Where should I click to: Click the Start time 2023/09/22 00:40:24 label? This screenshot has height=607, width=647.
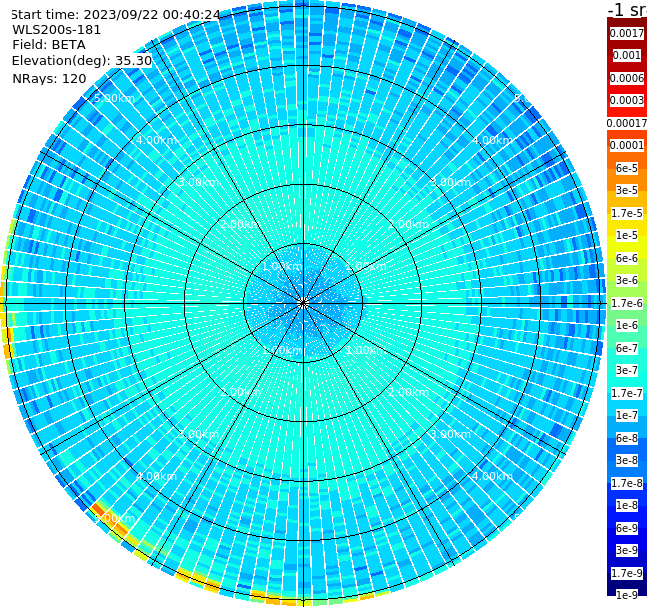tap(115, 15)
